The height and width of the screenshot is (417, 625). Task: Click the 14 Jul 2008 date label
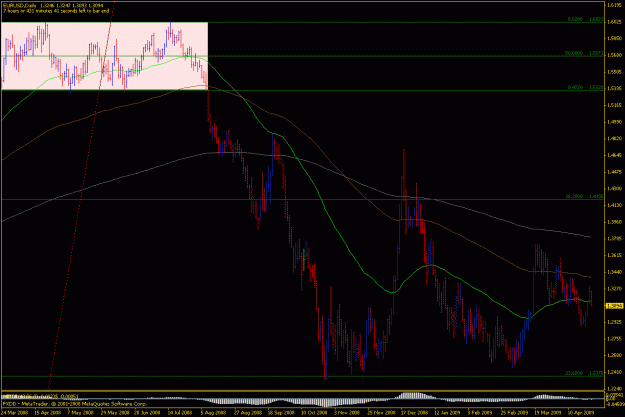tap(180, 413)
